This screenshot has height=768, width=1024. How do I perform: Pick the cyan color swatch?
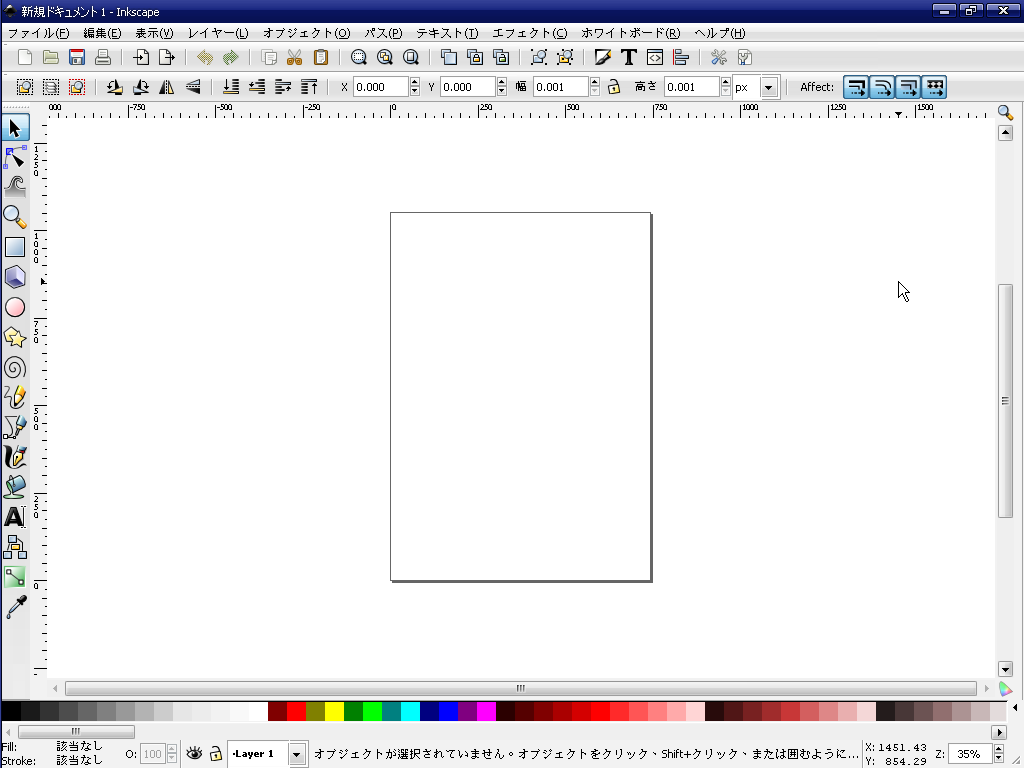click(410, 711)
